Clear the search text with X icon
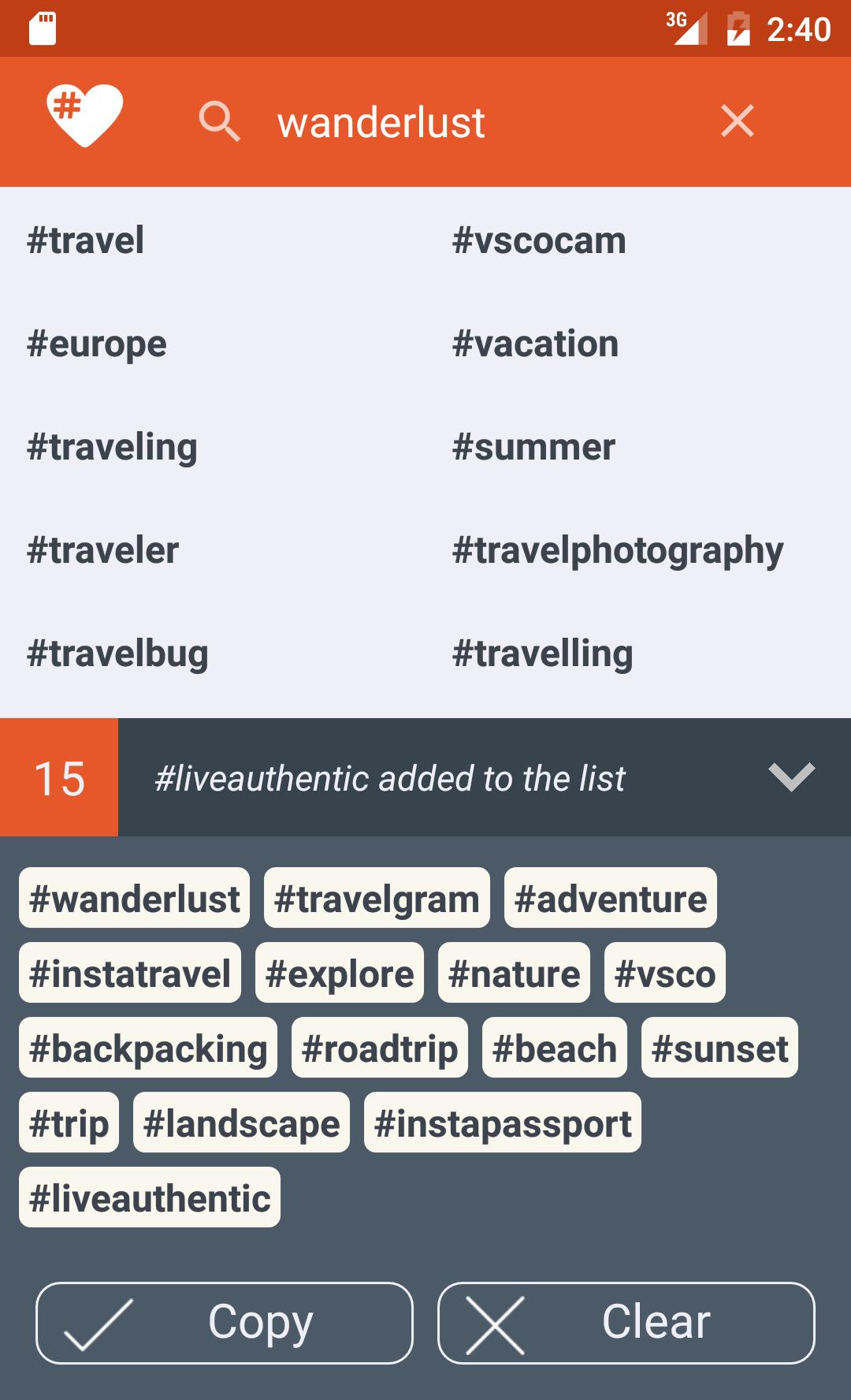This screenshot has height=1400, width=851. click(737, 121)
